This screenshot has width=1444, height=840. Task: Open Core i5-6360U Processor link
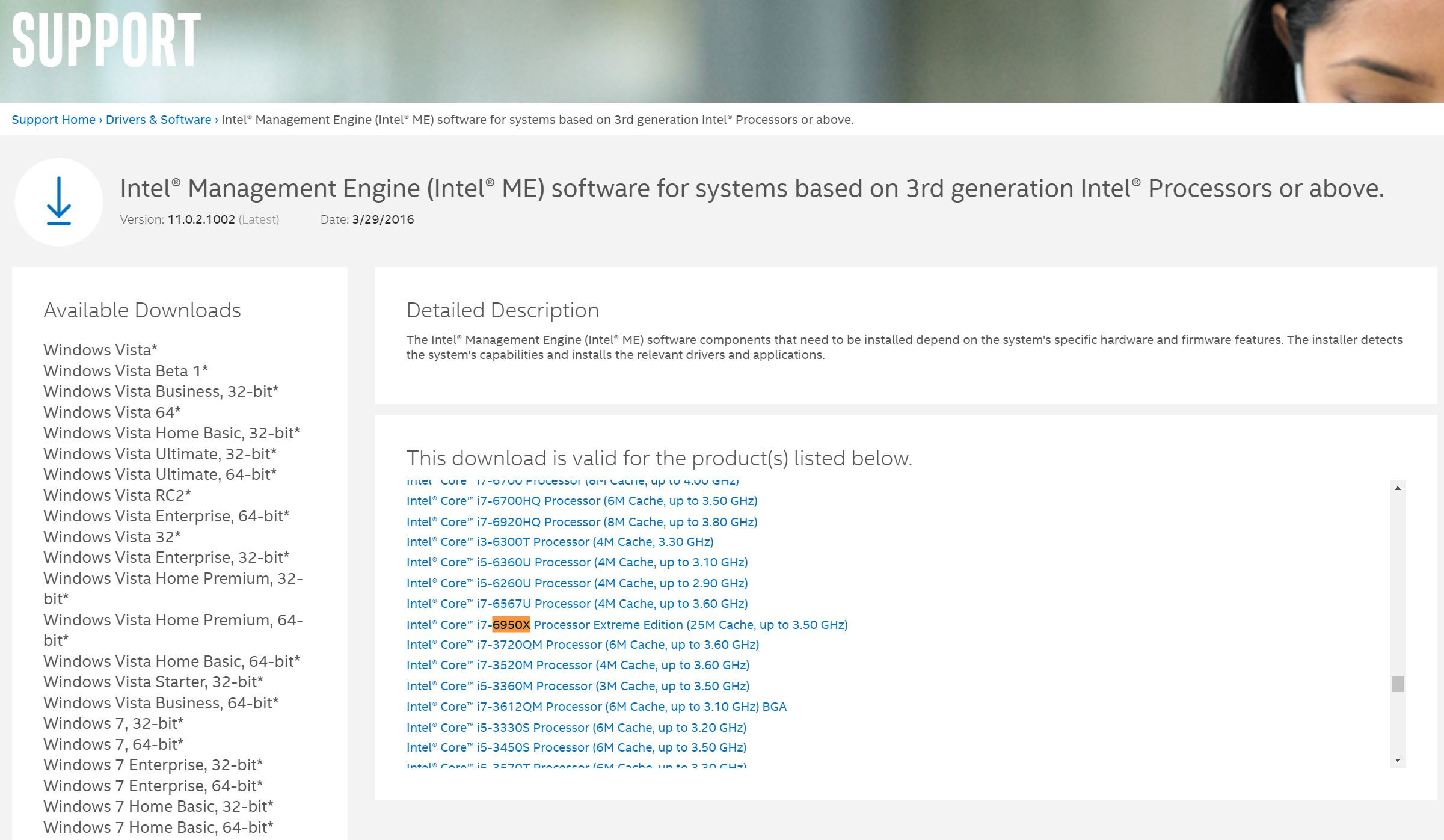coord(577,562)
